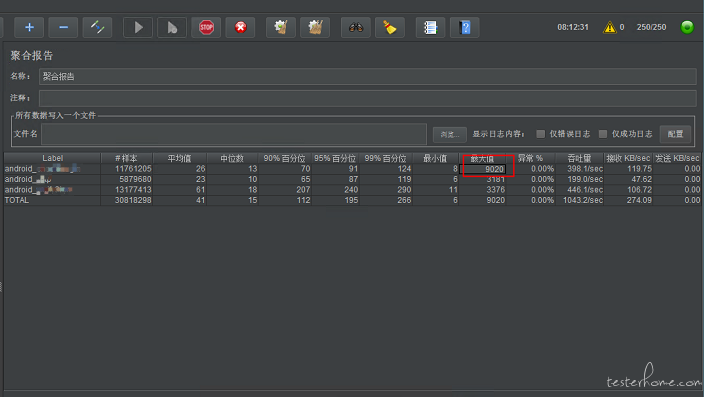Sort by the 吞吐量 column header
The image size is (704, 397).
[580, 158]
